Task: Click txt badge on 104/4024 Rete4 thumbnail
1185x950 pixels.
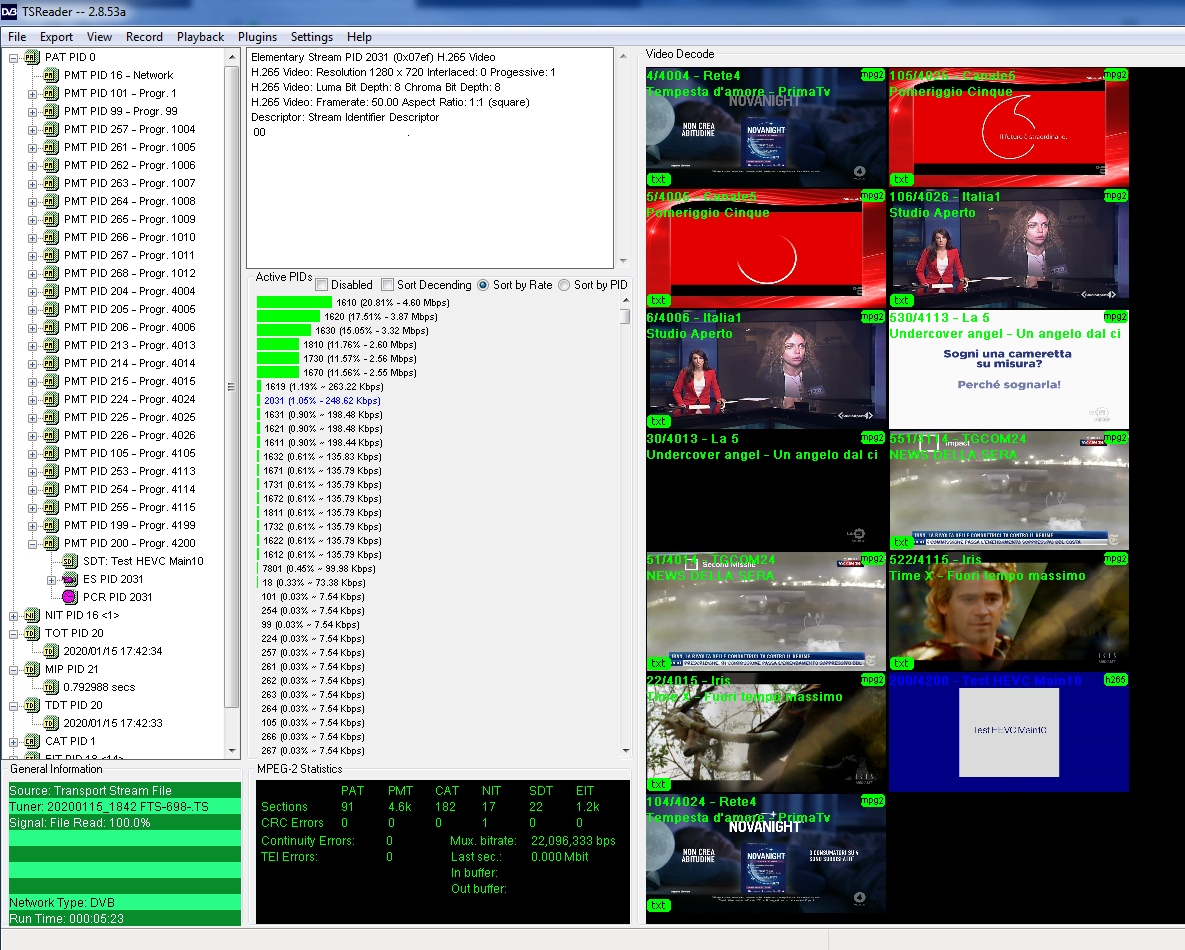Action: [658, 905]
